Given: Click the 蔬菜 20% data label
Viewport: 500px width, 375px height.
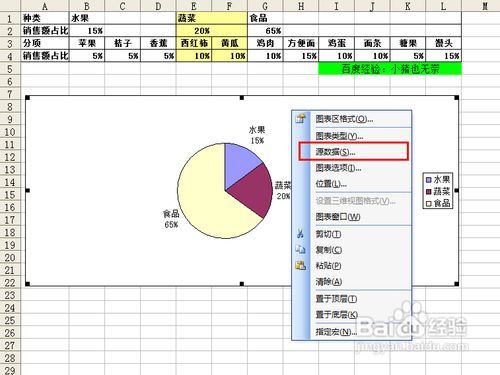Looking at the screenshot, I should coord(283,191).
